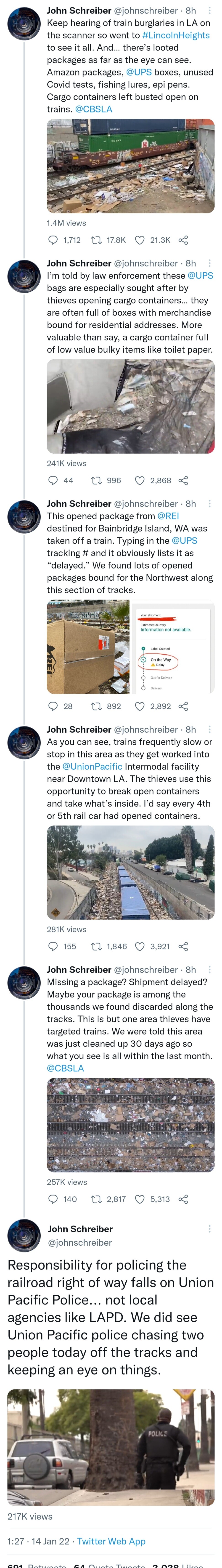Open more options on the first tweet
The width and height of the screenshot is (222, 1568).
click(x=209, y=10)
